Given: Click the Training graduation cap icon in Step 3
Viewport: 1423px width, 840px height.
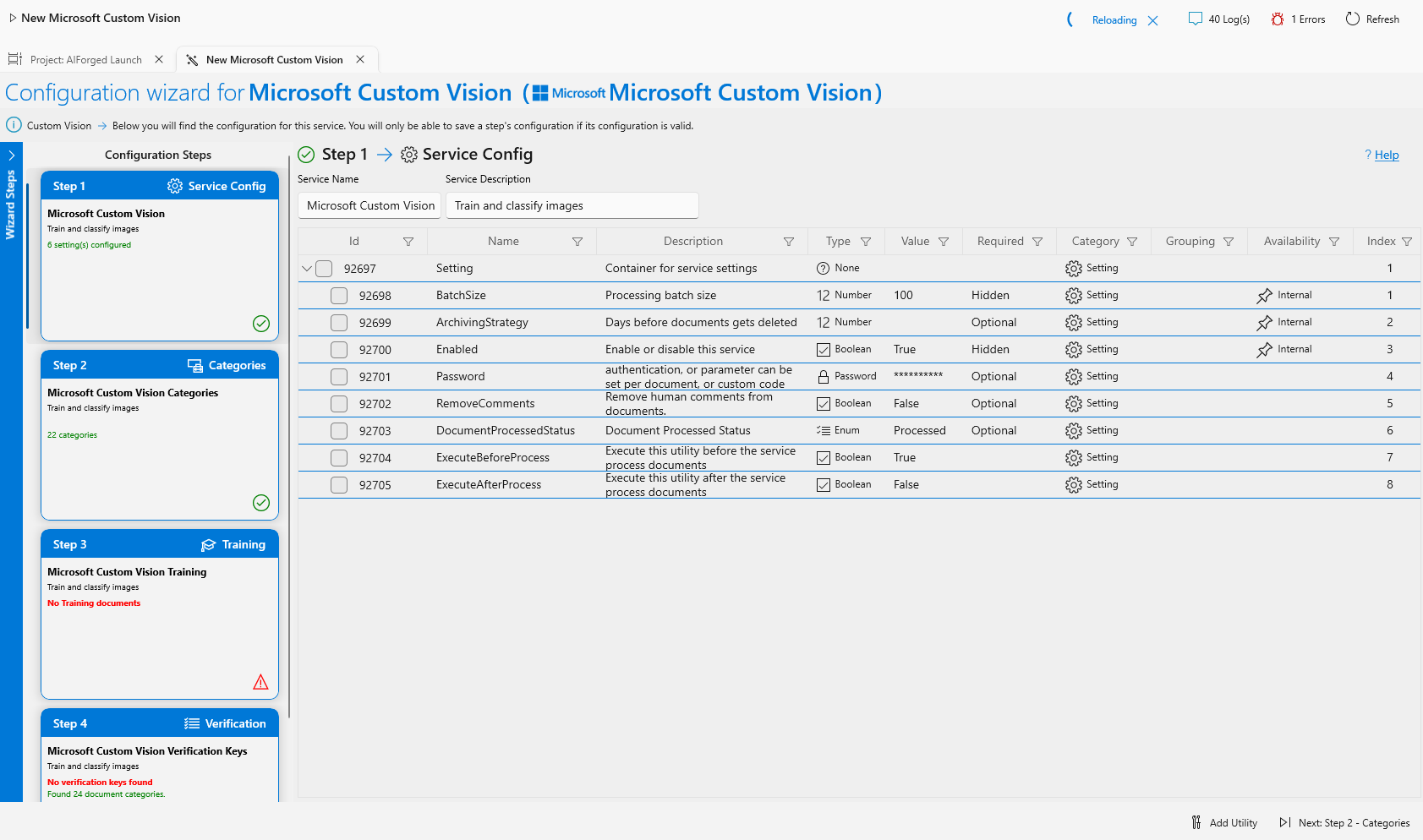Looking at the screenshot, I should [209, 544].
